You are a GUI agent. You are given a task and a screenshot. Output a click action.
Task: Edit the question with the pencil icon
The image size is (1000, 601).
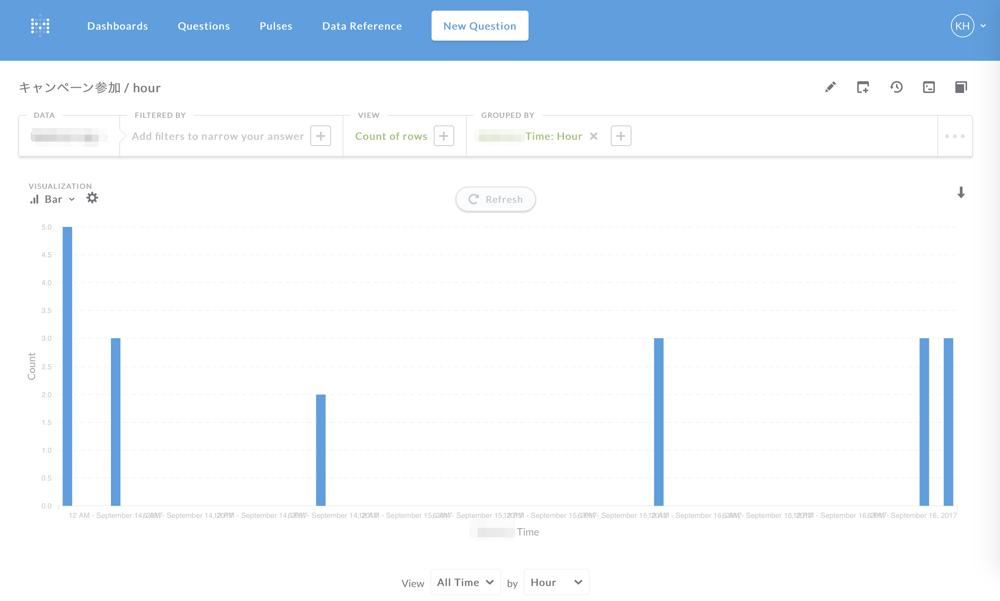pos(830,87)
